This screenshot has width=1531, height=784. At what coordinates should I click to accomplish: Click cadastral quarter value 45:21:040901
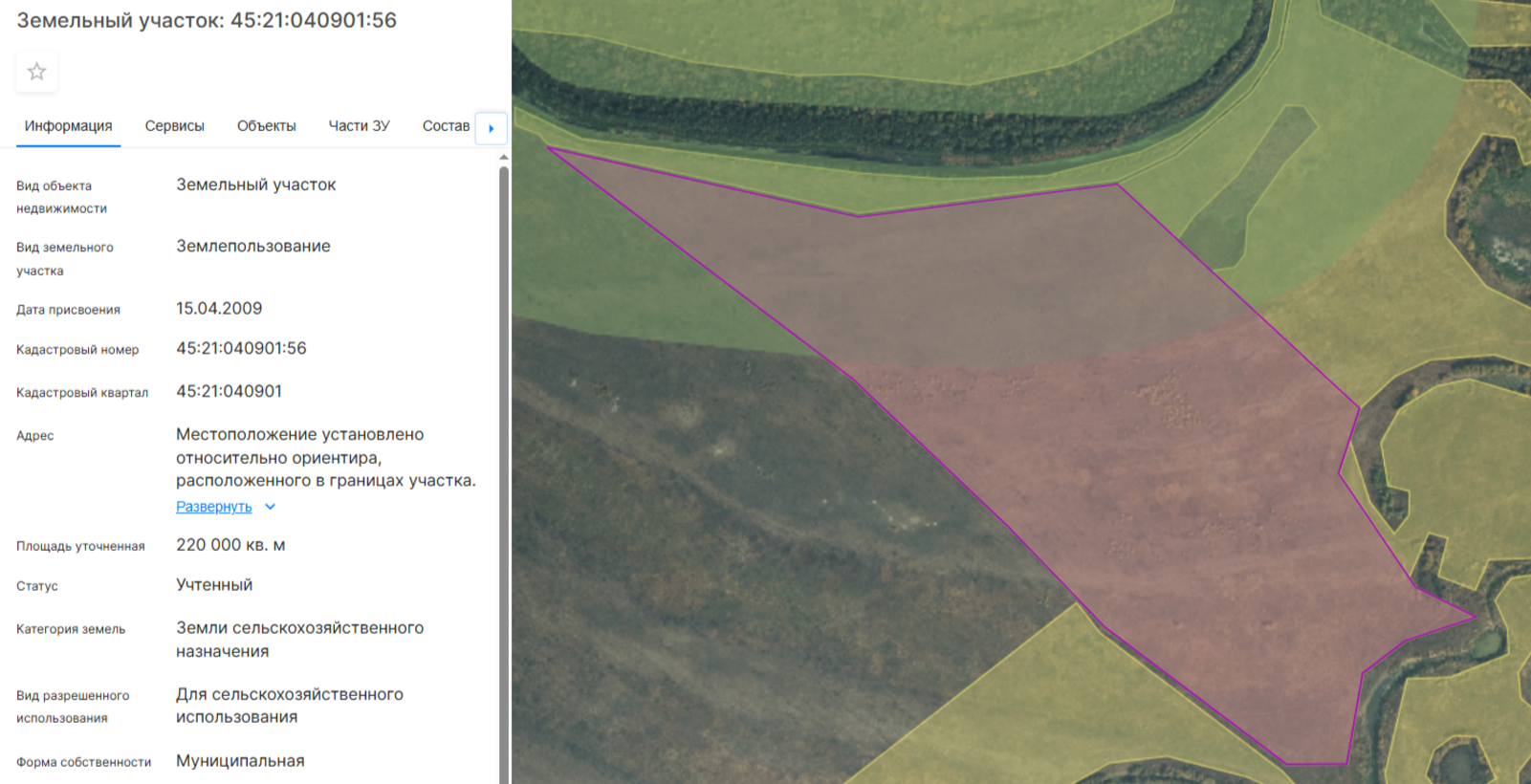[230, 391]
